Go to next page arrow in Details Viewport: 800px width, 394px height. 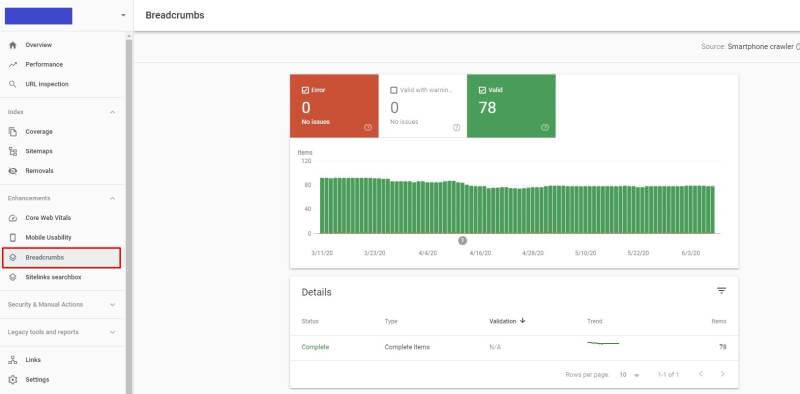pyautogui.click(x=722, y=374)
